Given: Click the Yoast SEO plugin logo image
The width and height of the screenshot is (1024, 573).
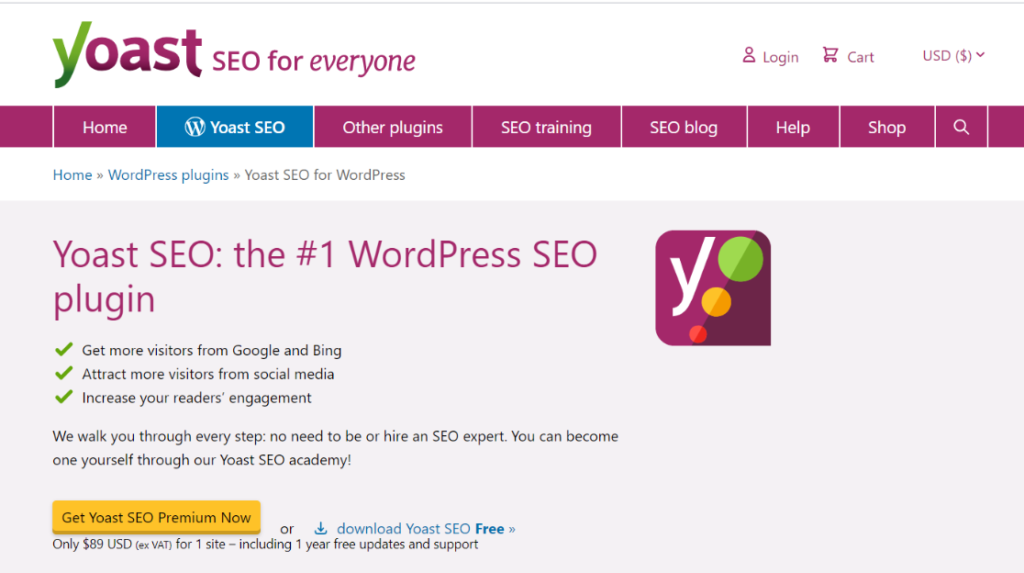Looking at the screenshot, I should (713, 287).
